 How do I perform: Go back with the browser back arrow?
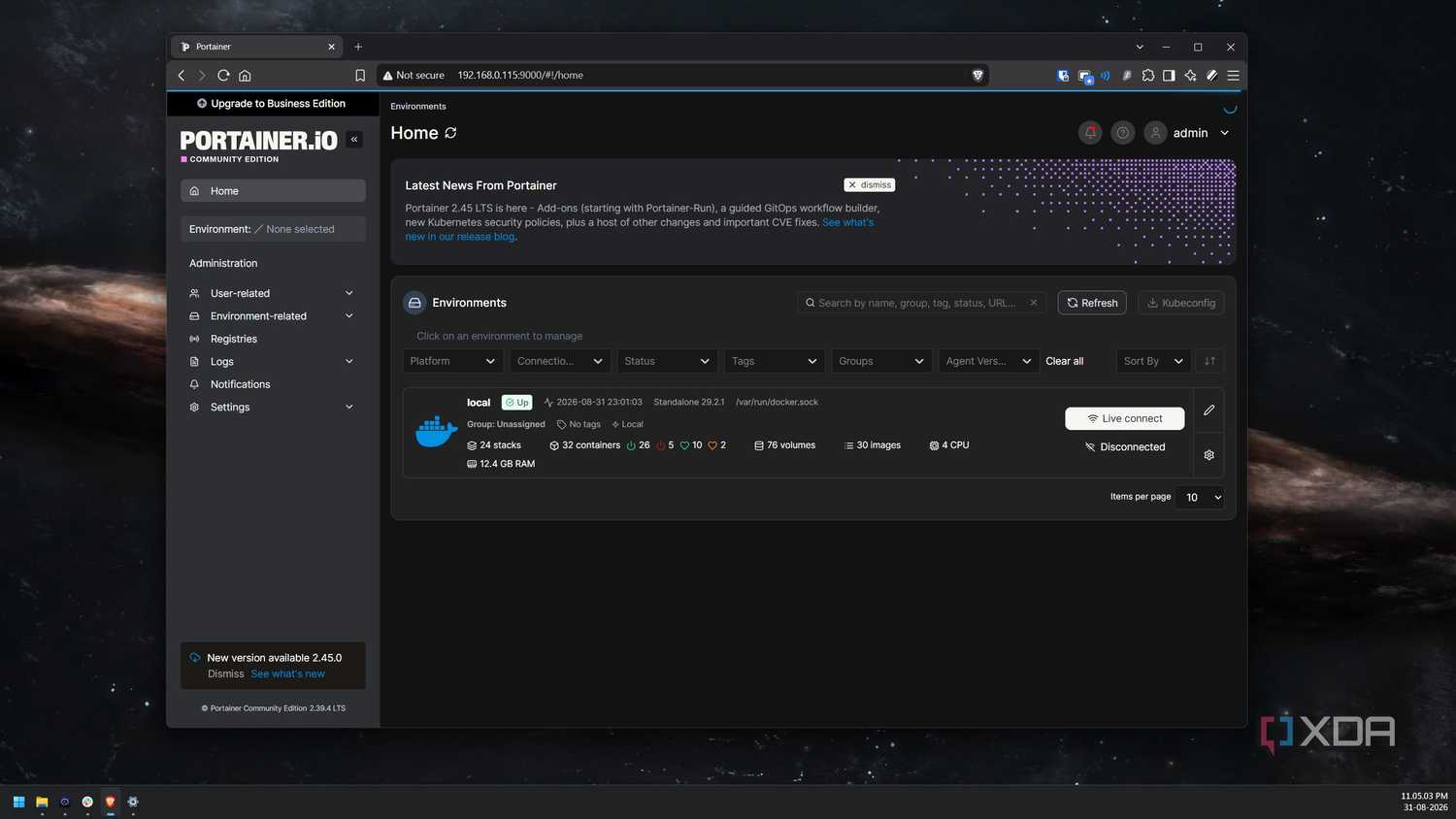182,75
